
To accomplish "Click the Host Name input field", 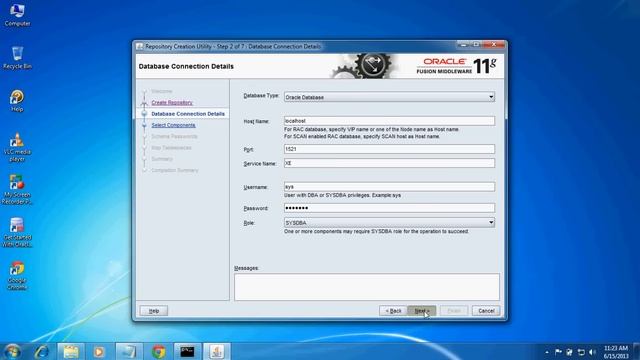I will [389, 121].
